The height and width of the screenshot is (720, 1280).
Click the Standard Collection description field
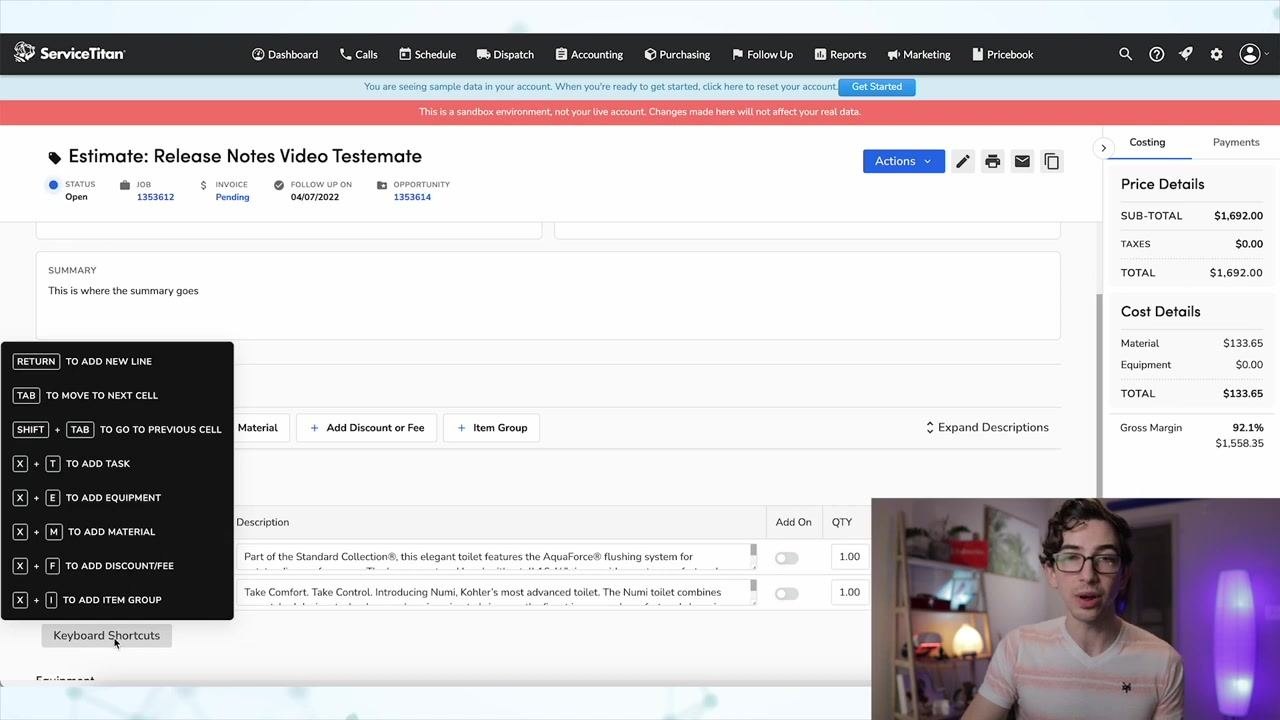(497, 557)
